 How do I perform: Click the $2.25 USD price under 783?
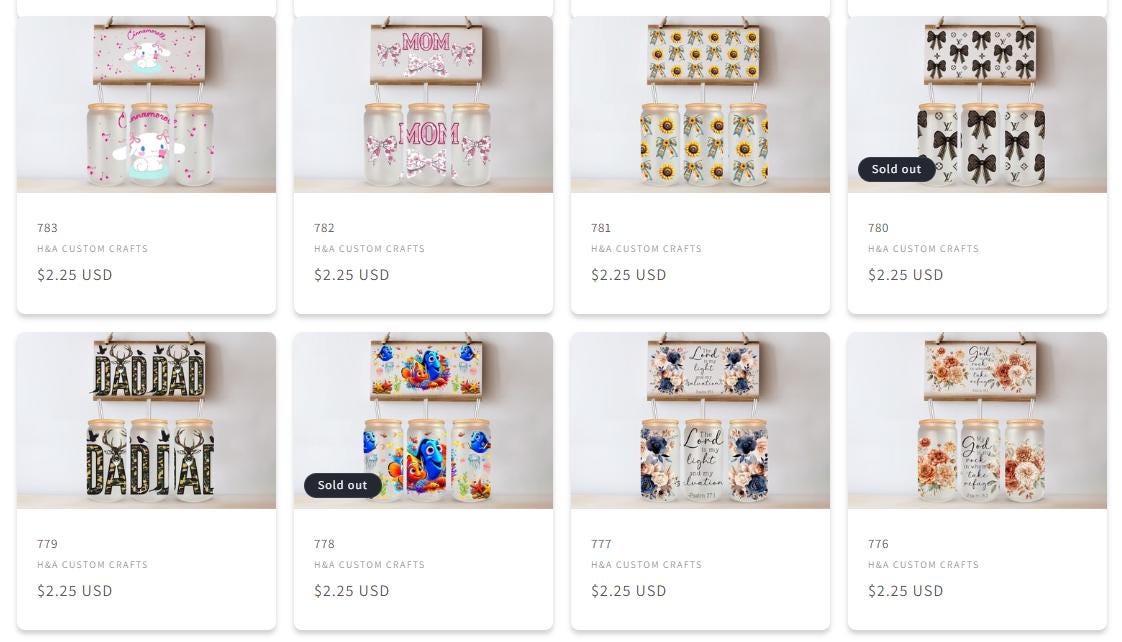(74, 275)
